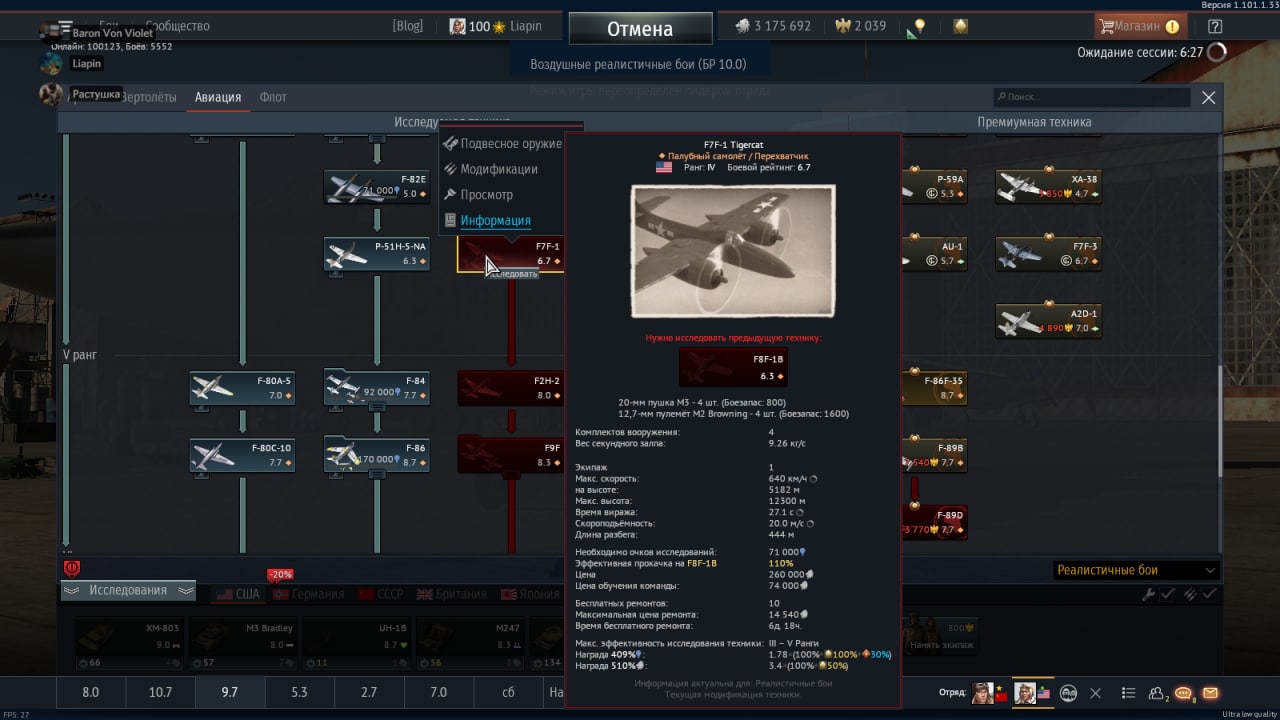Select the premium F7F-3 aircraft card
The height and width of the screenshot is (720, 1280).
point(1049,254)
